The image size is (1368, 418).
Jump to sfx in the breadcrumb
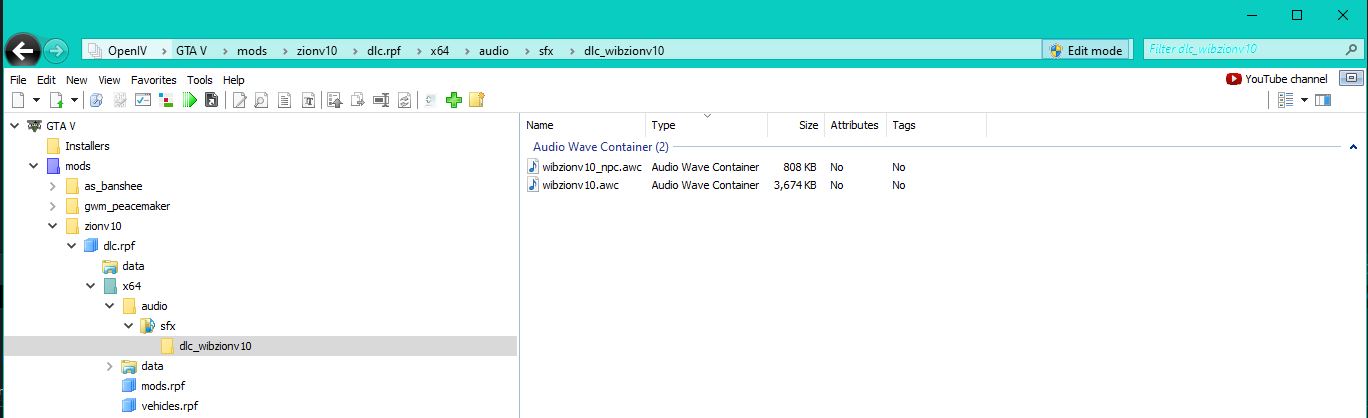tap(546, 50)
